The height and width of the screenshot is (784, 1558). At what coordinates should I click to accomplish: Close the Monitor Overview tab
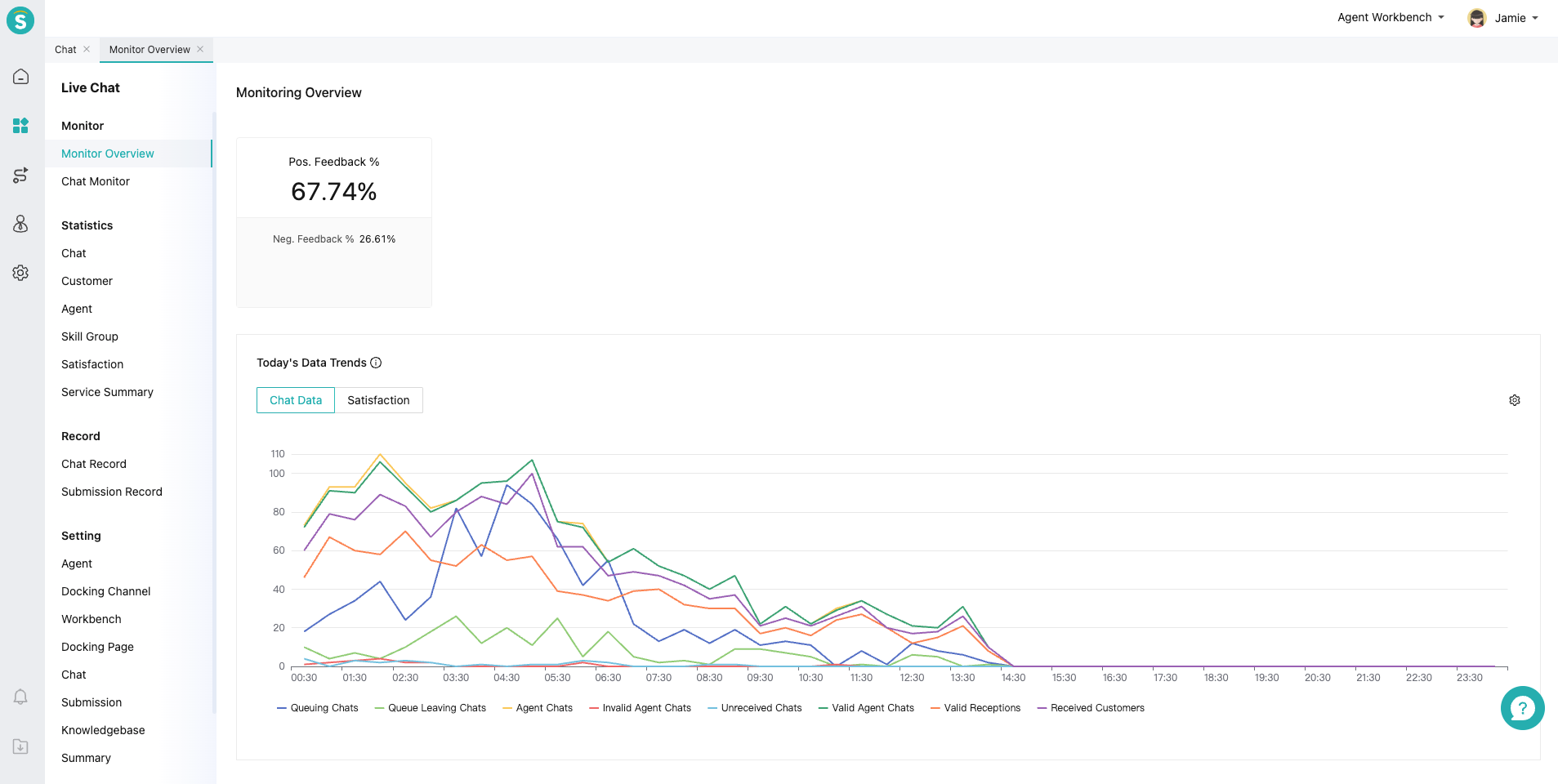[x=200, y=49]
